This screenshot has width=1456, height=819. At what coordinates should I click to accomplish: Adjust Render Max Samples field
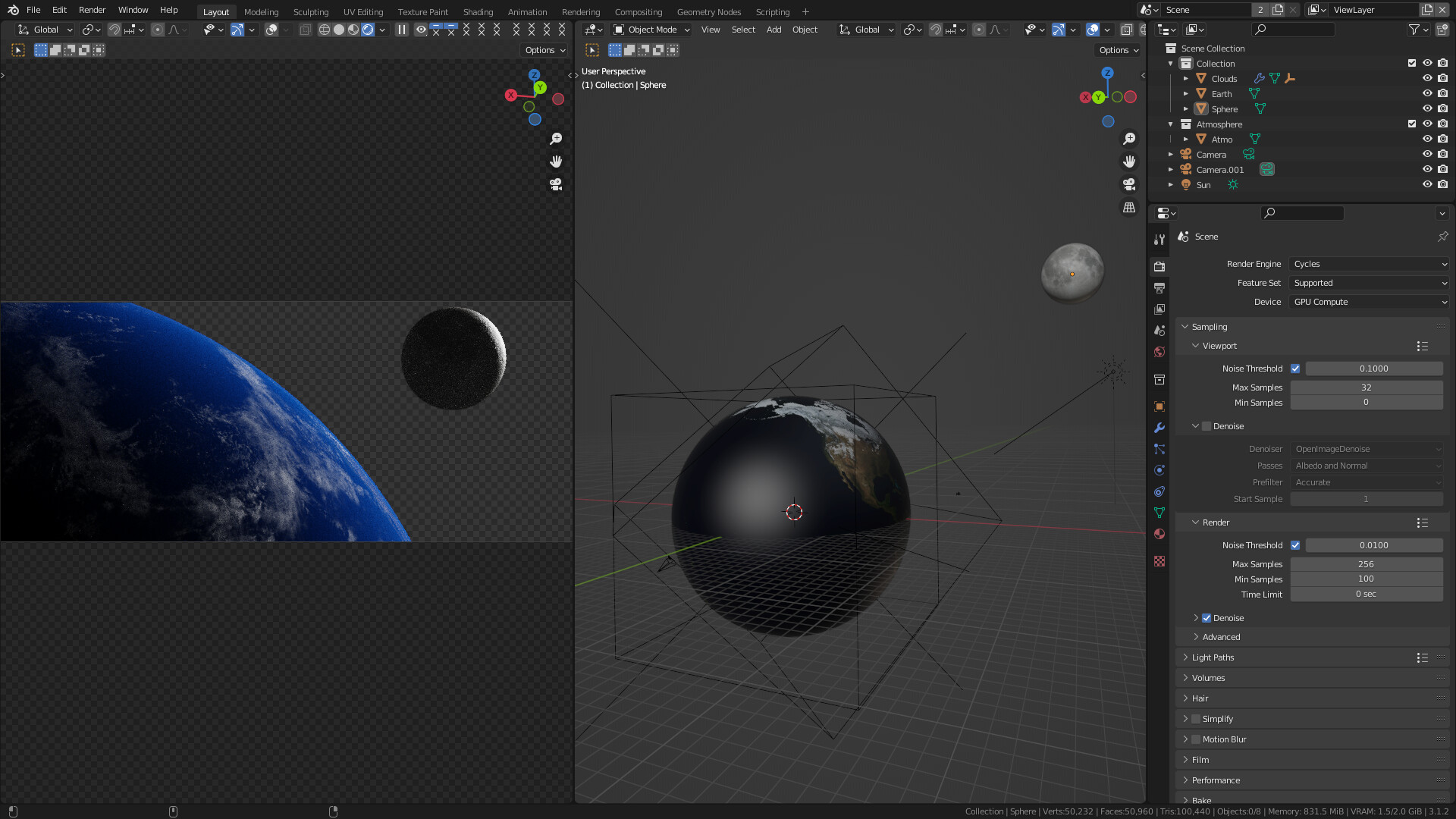pyautogui.click(x=1366, y=564)
